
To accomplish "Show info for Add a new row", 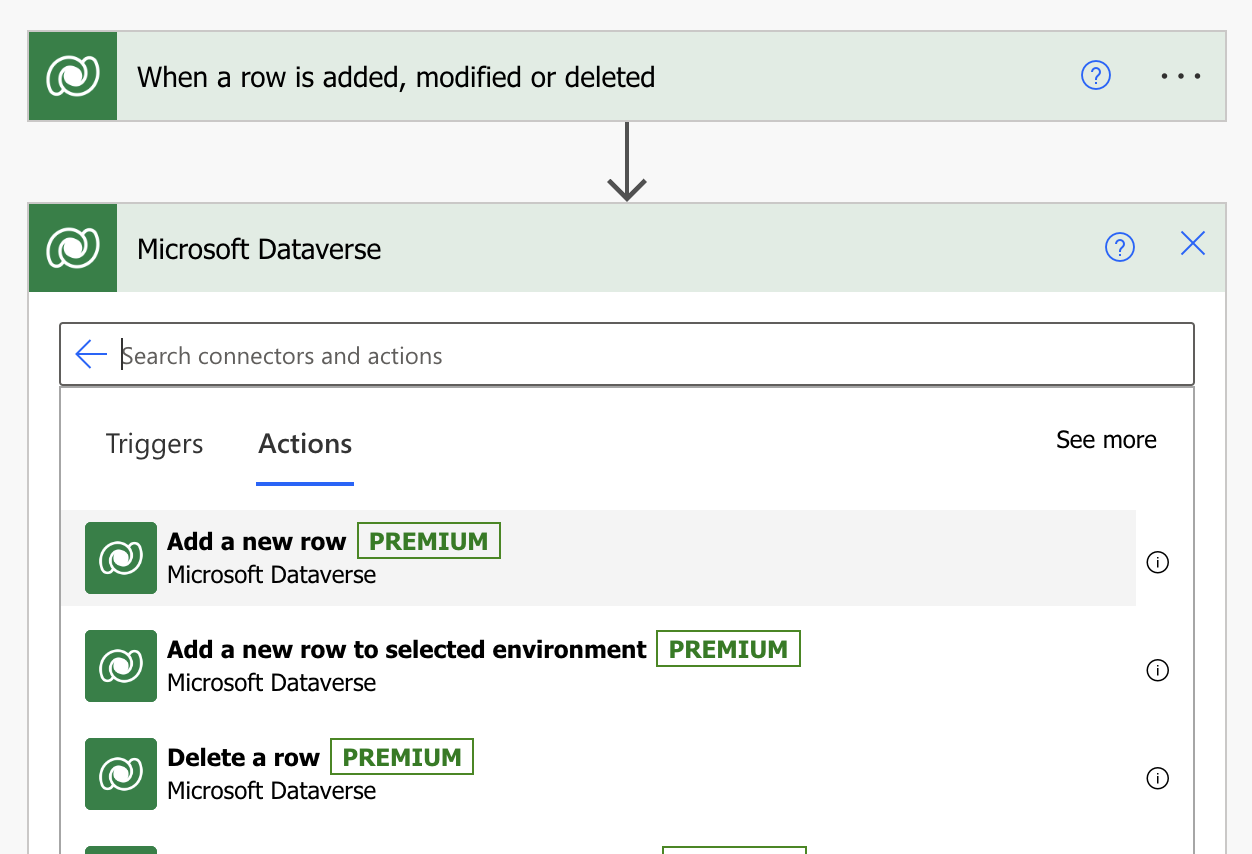I will (1157, 562).
